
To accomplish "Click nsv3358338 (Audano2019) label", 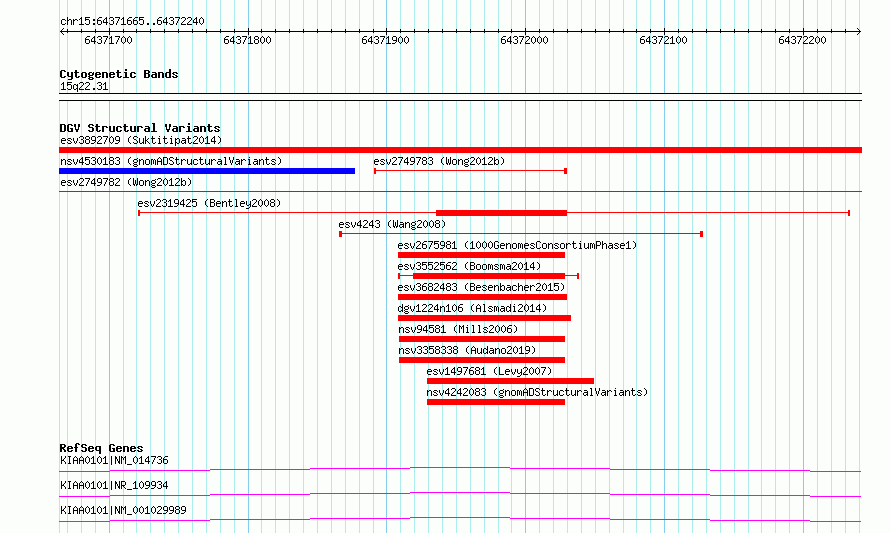I will [467, 350].
